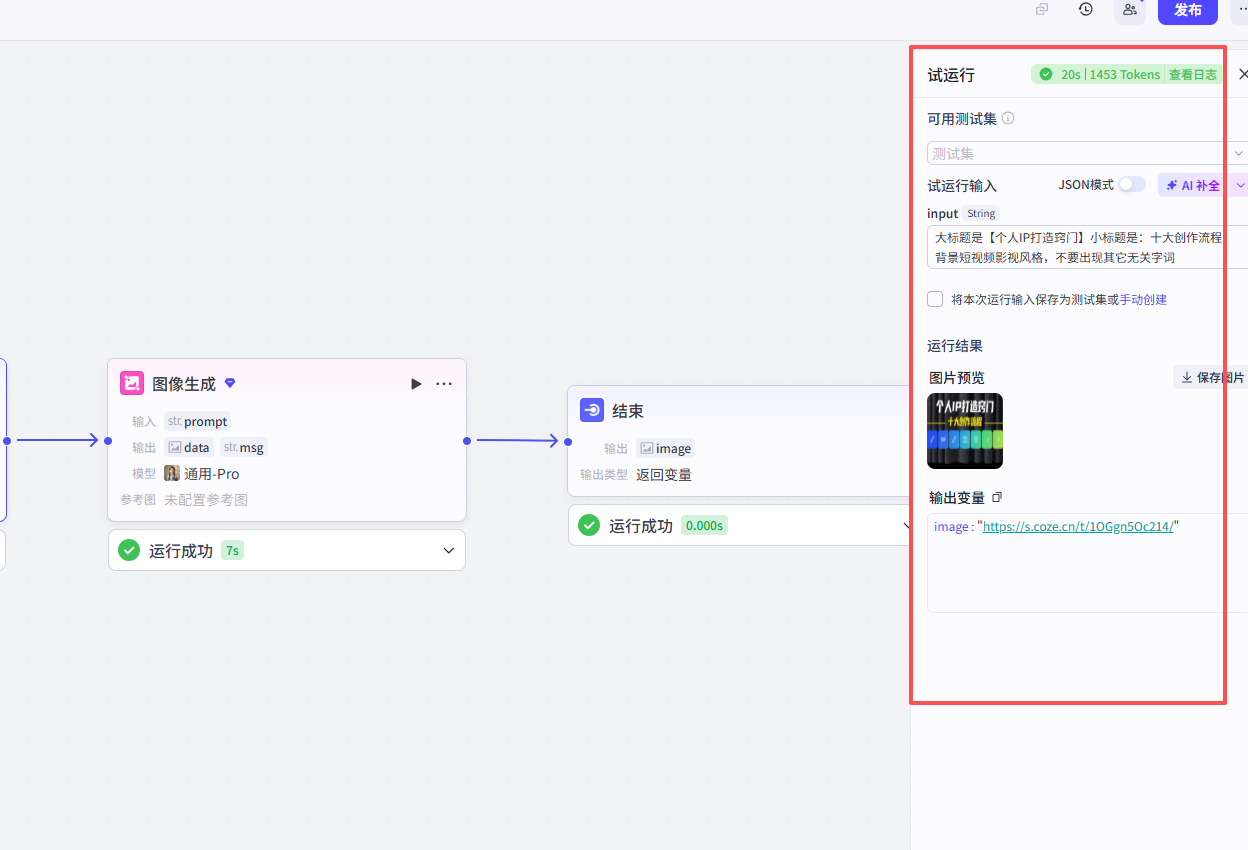Expand 图像生成 运行成功 result details

(x=449, y=550)
